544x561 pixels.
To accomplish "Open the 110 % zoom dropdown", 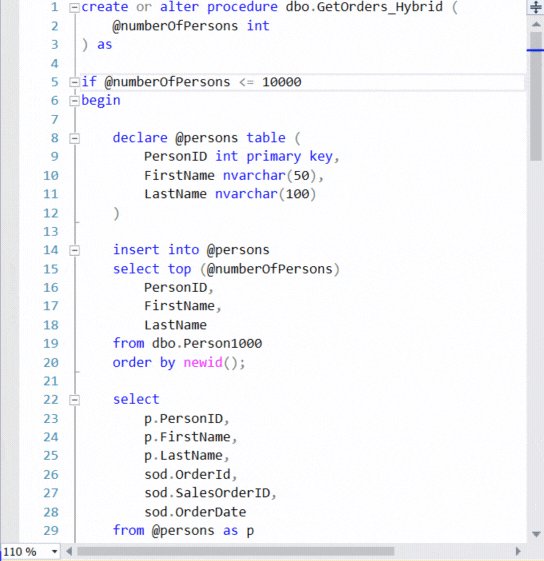I will [54, 551].
